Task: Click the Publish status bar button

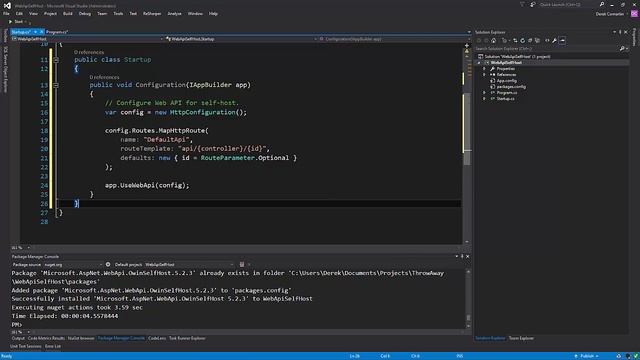Action: pos(587,356)
